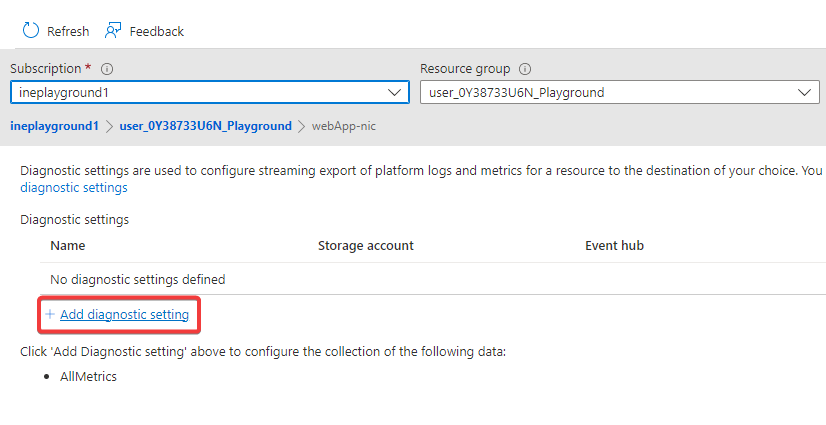Click the plus icon before Add diagnostic setting
826x425 pixels.
[49, 315]
